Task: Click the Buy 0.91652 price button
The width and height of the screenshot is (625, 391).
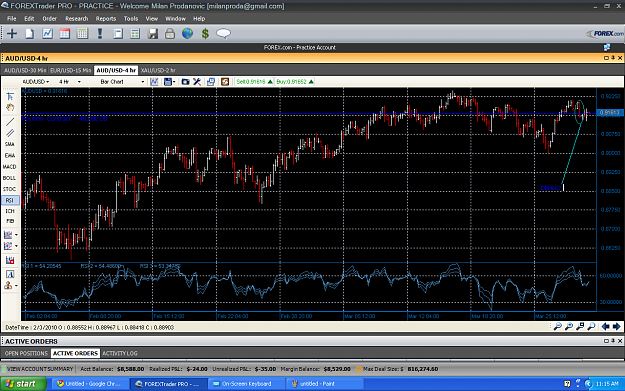Action: (295, 82)
